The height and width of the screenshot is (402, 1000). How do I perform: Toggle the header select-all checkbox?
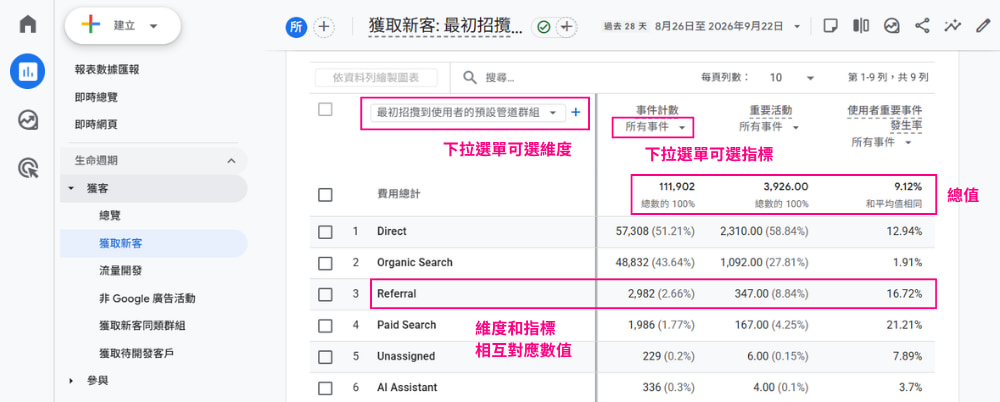click(x=325, y=110)
